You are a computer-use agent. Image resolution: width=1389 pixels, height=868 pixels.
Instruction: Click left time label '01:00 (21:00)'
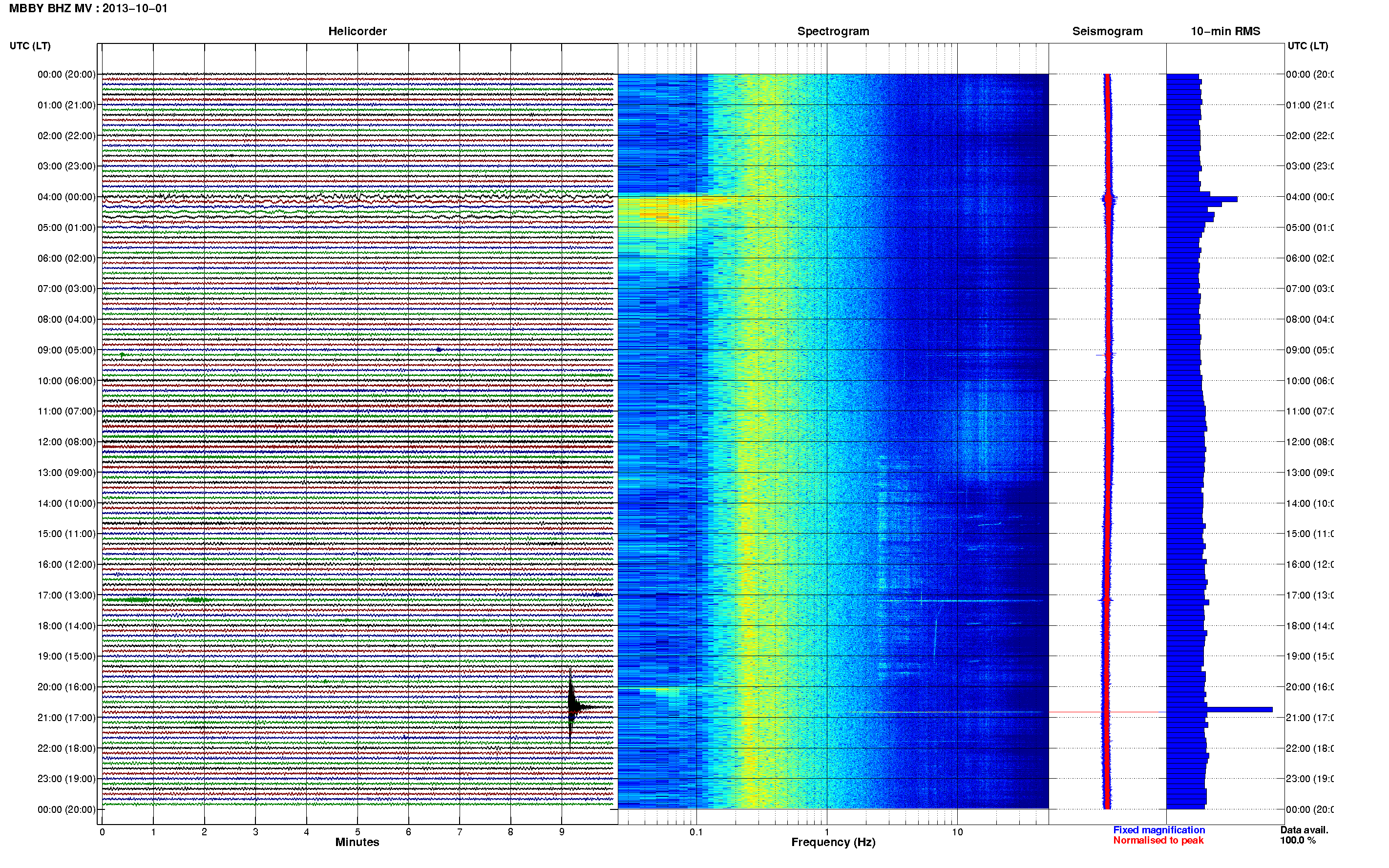[66, 105]
